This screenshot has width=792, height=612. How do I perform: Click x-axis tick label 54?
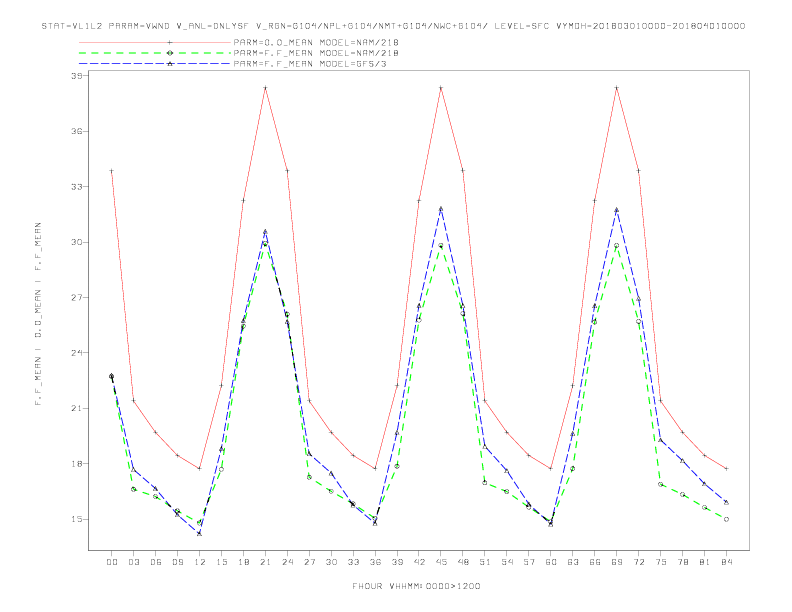click(507, 562)
